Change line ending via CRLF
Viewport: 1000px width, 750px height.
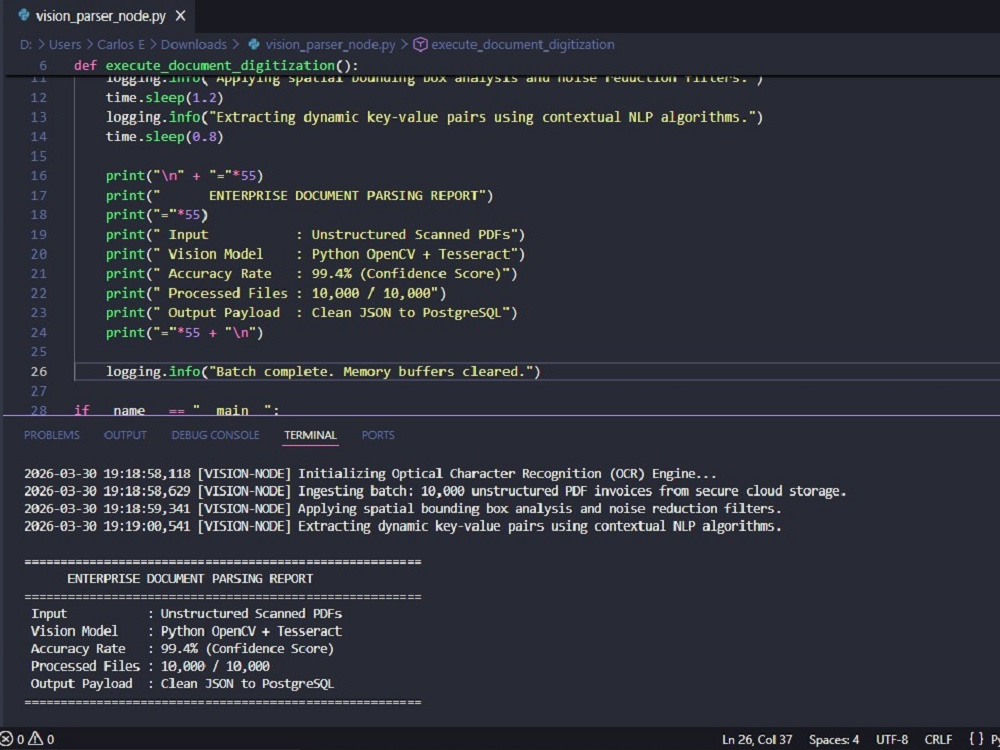938,740
